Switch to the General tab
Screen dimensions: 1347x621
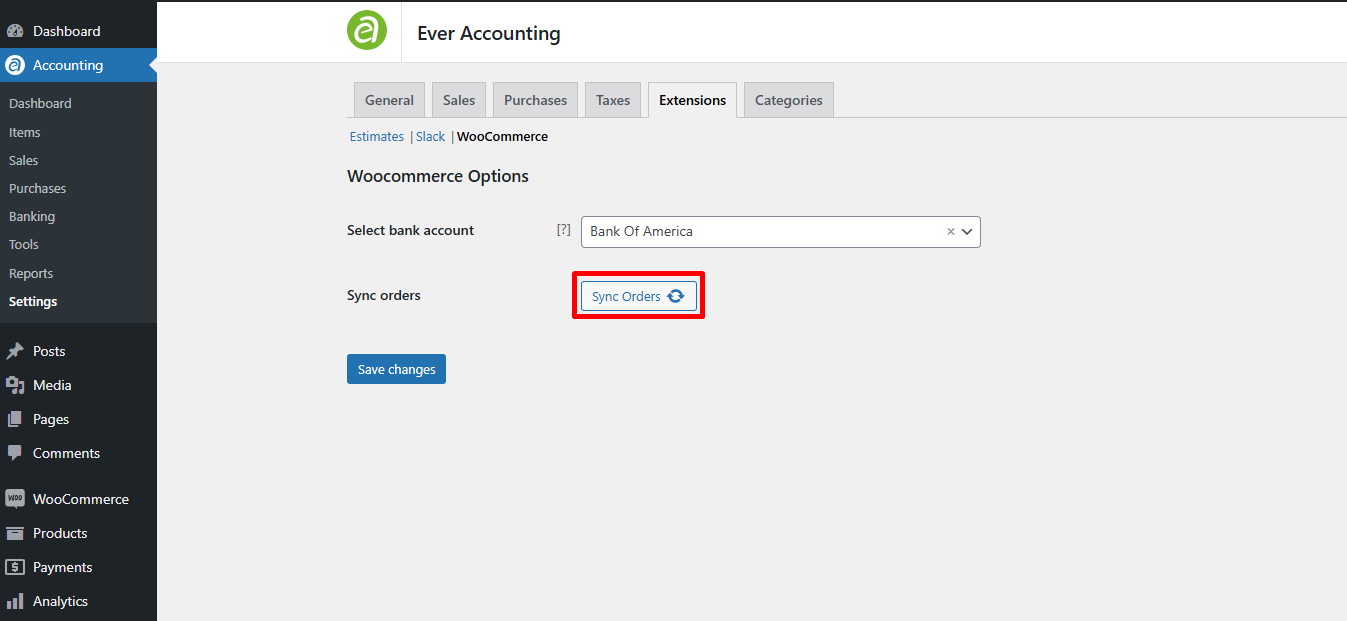389,100
